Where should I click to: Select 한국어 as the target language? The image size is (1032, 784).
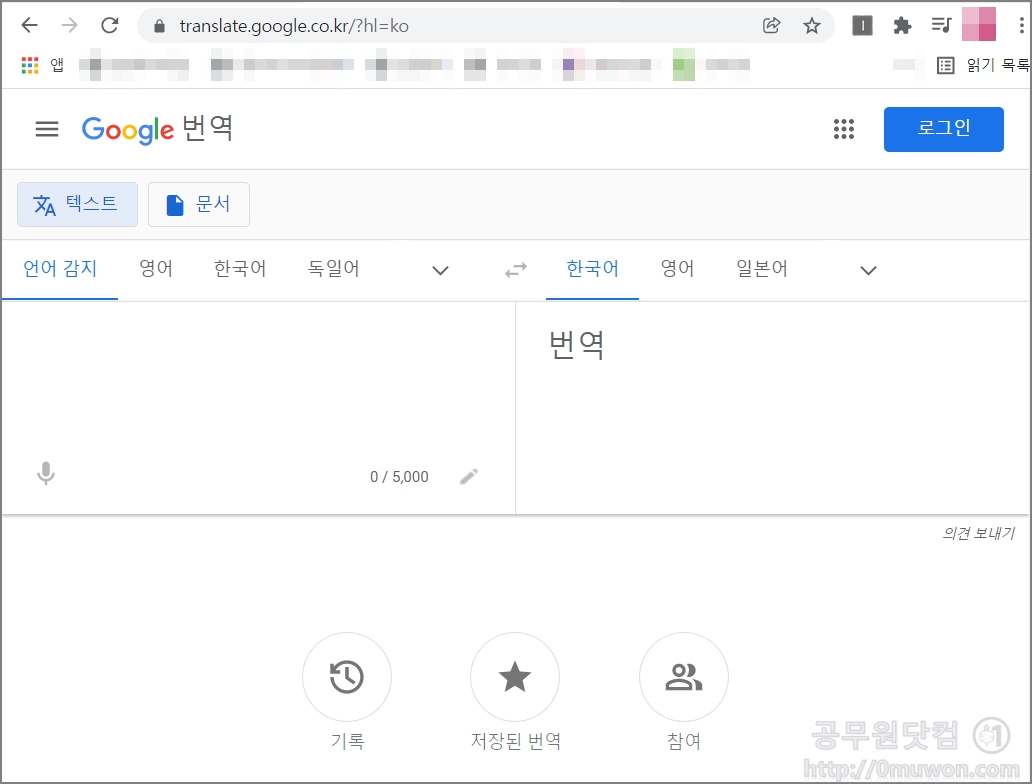[x=592, y=269]
